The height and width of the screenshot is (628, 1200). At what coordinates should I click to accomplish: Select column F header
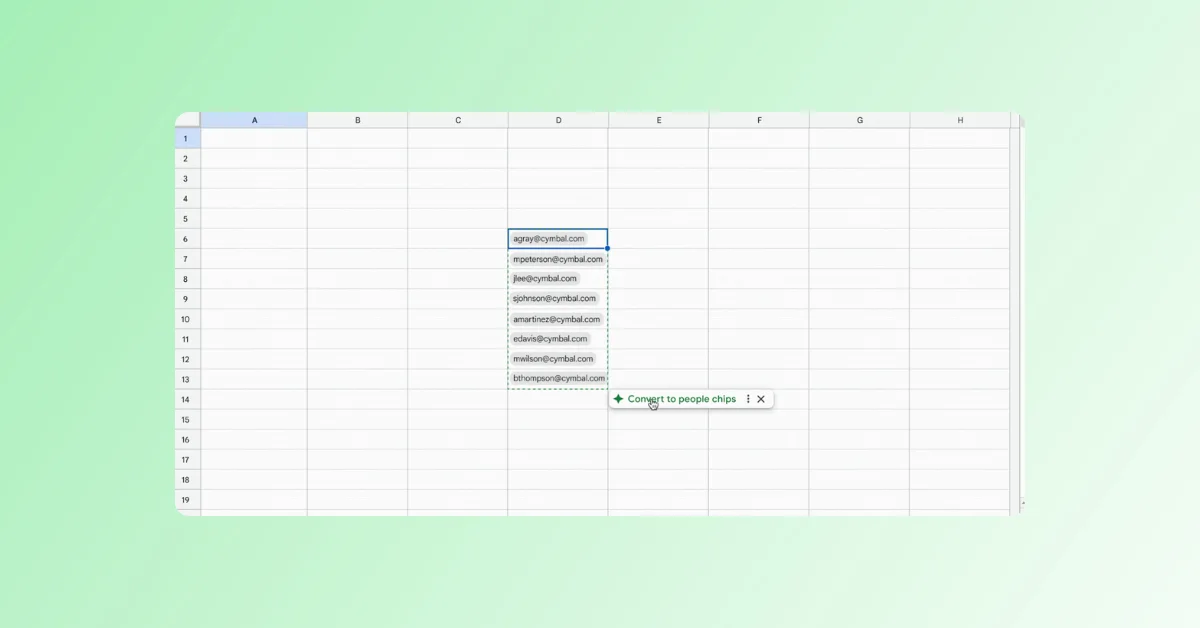pos(759,120)
